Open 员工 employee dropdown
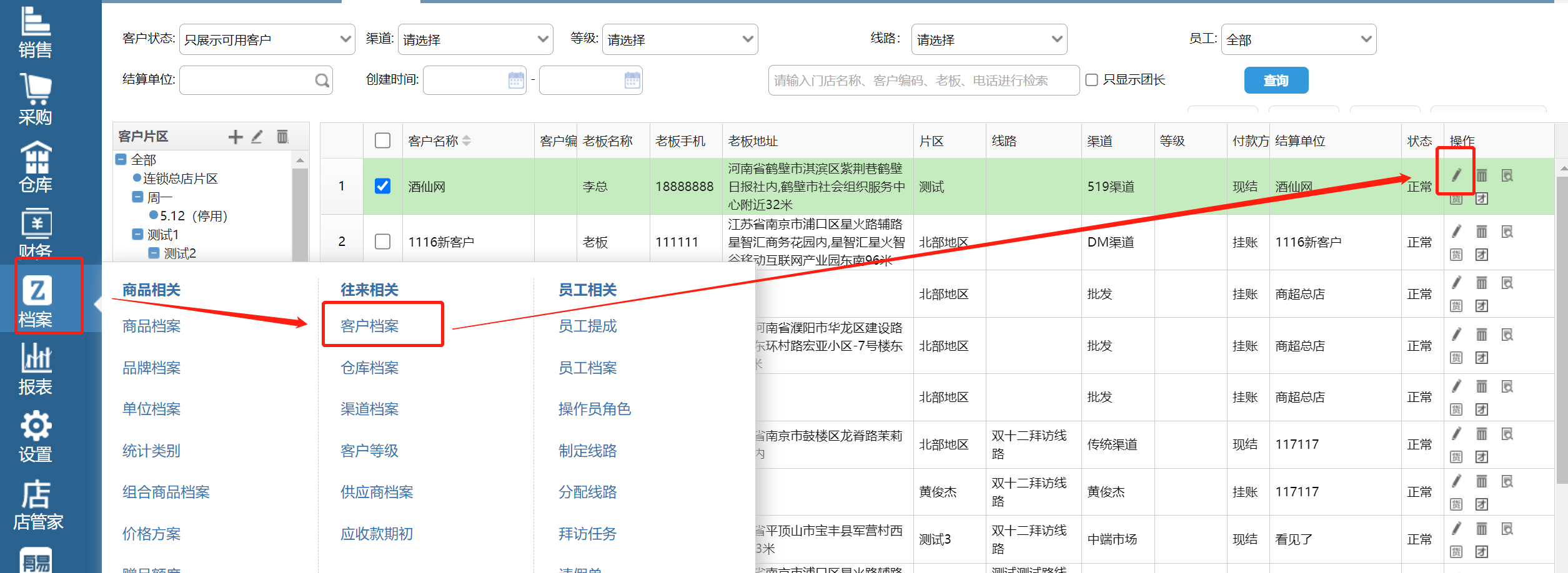 pos(1299,39)
